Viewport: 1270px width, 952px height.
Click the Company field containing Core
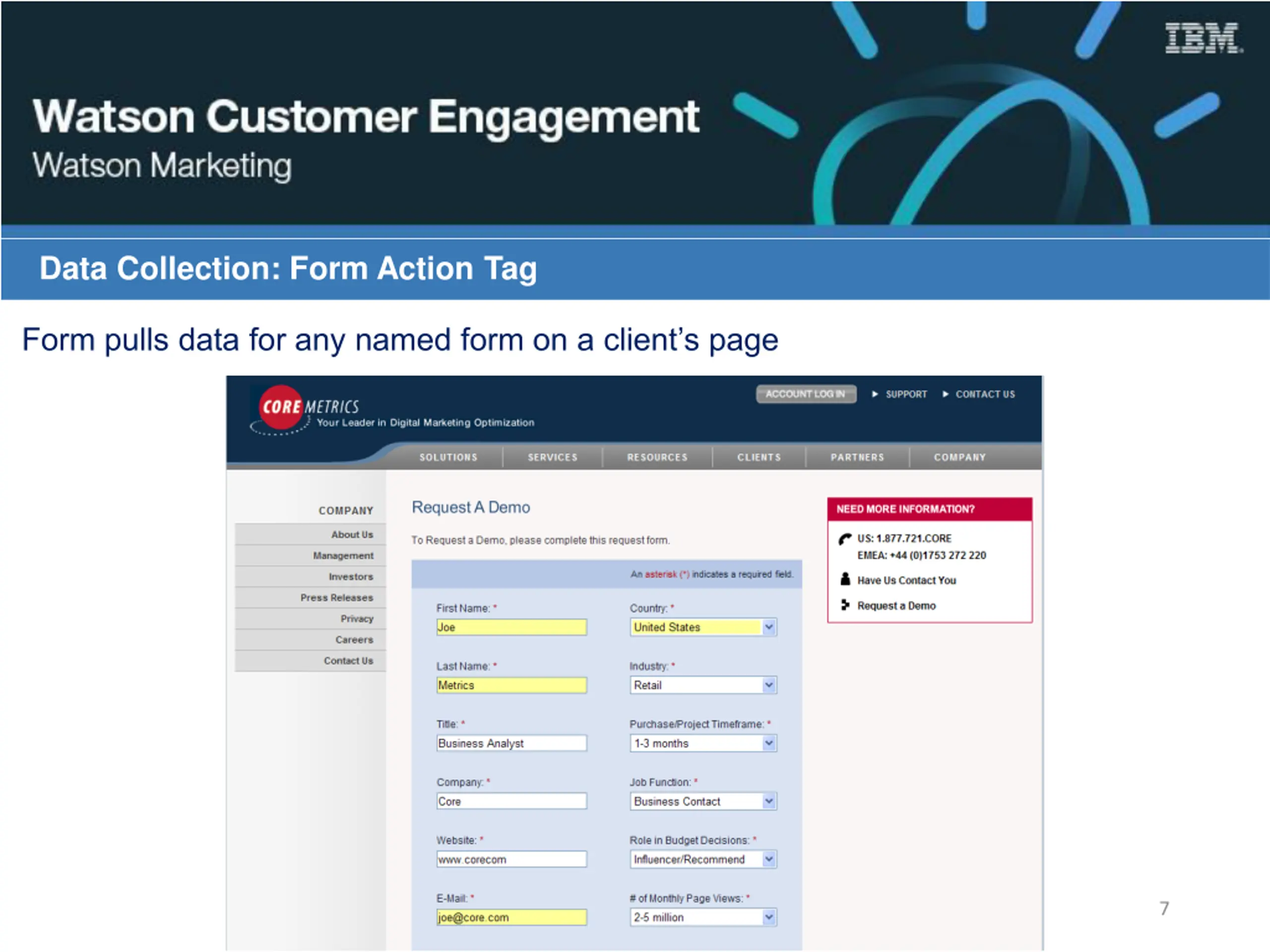(x=511, y=801)
